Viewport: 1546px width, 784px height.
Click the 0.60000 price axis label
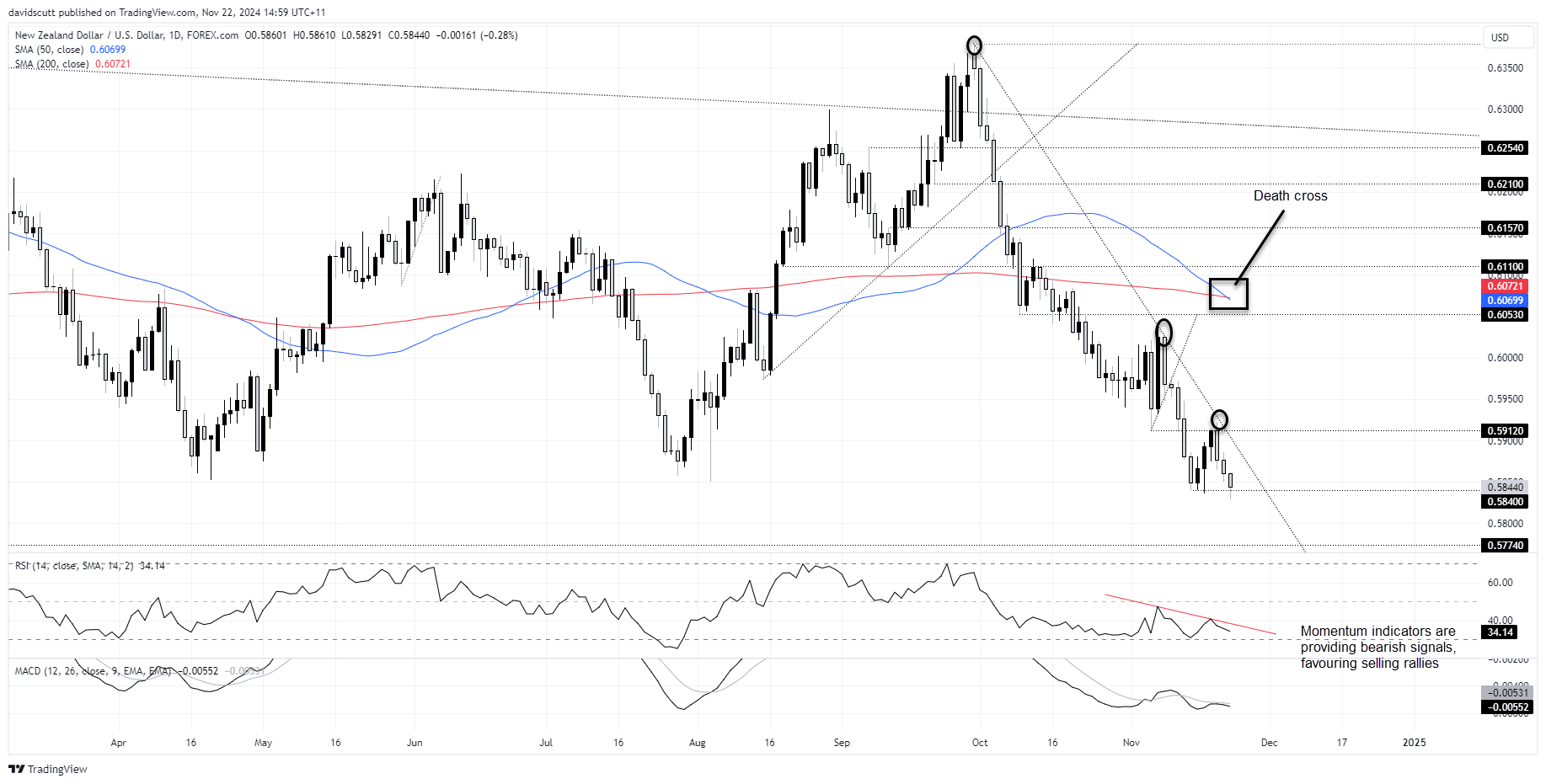pos(1505,358)
